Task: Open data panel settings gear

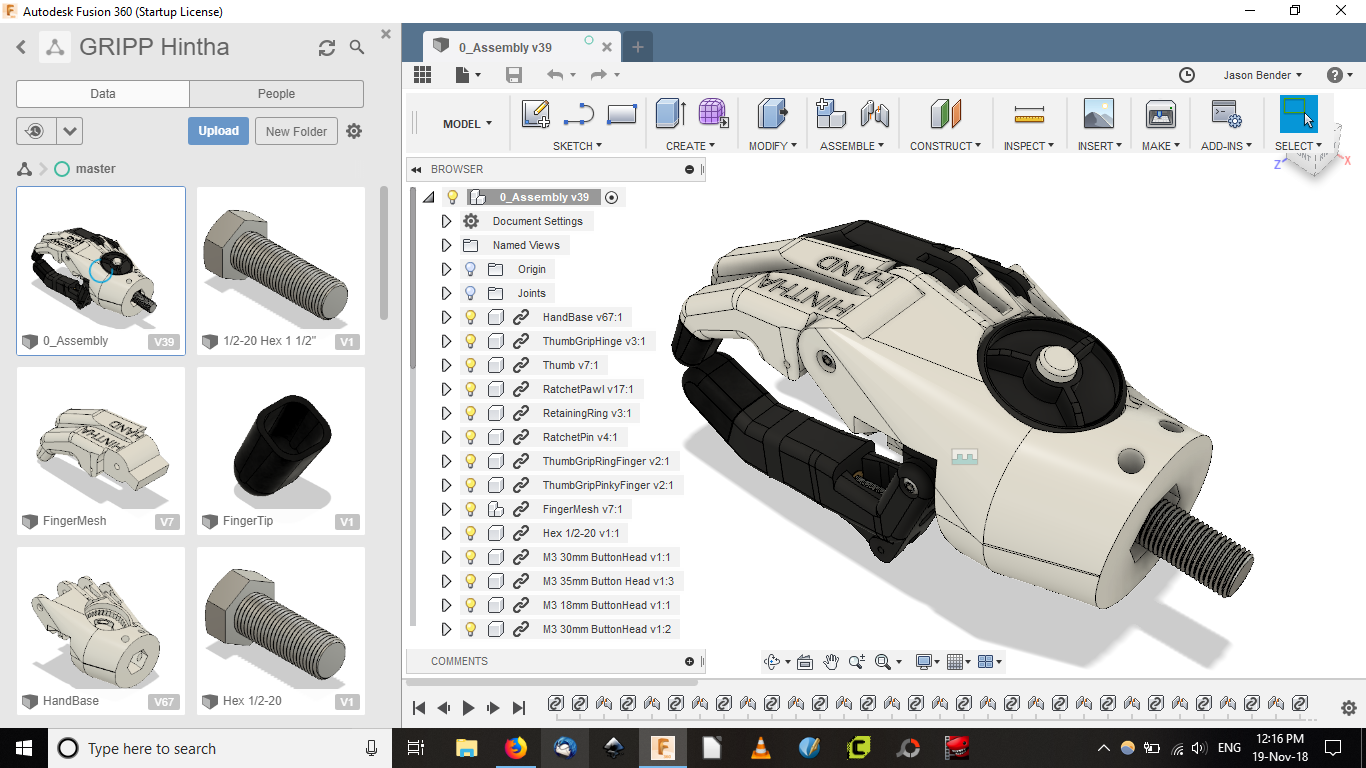Action: click(354, 131)
